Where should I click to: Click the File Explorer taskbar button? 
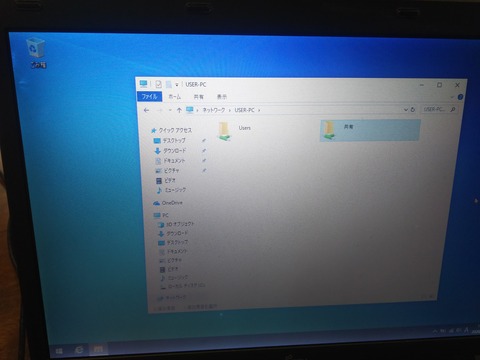point(98,349)
